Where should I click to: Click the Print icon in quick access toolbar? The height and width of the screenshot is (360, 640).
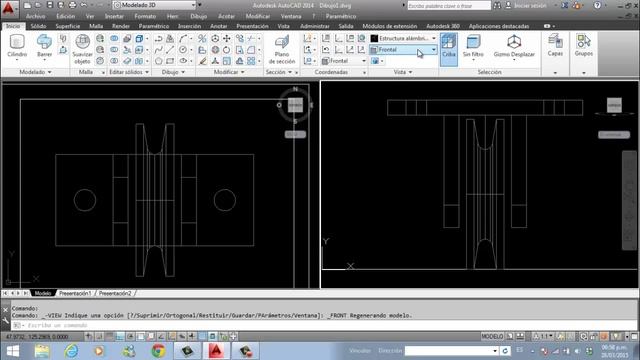72,5
